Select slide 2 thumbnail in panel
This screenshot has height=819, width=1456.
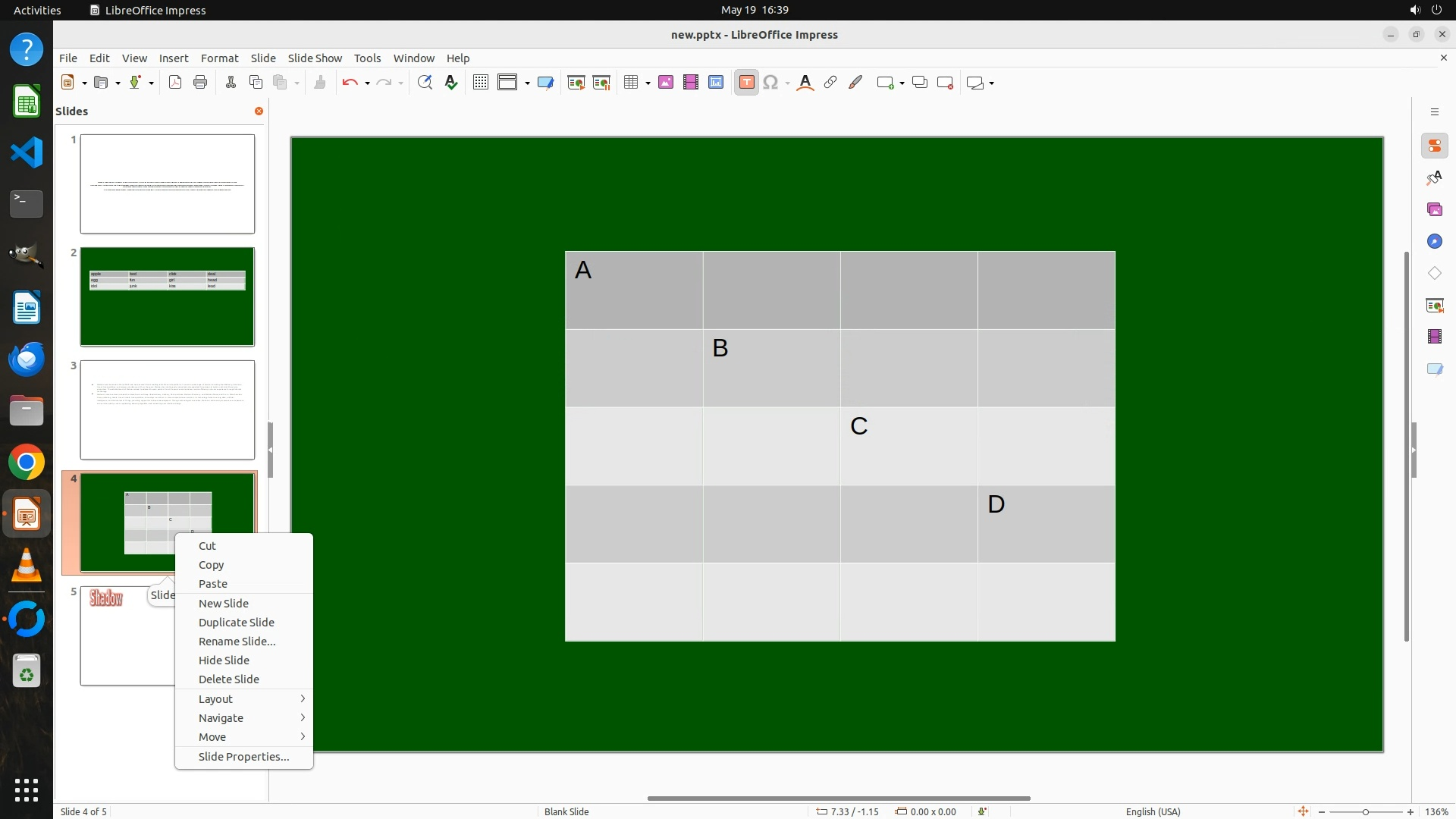coord(168,297)
